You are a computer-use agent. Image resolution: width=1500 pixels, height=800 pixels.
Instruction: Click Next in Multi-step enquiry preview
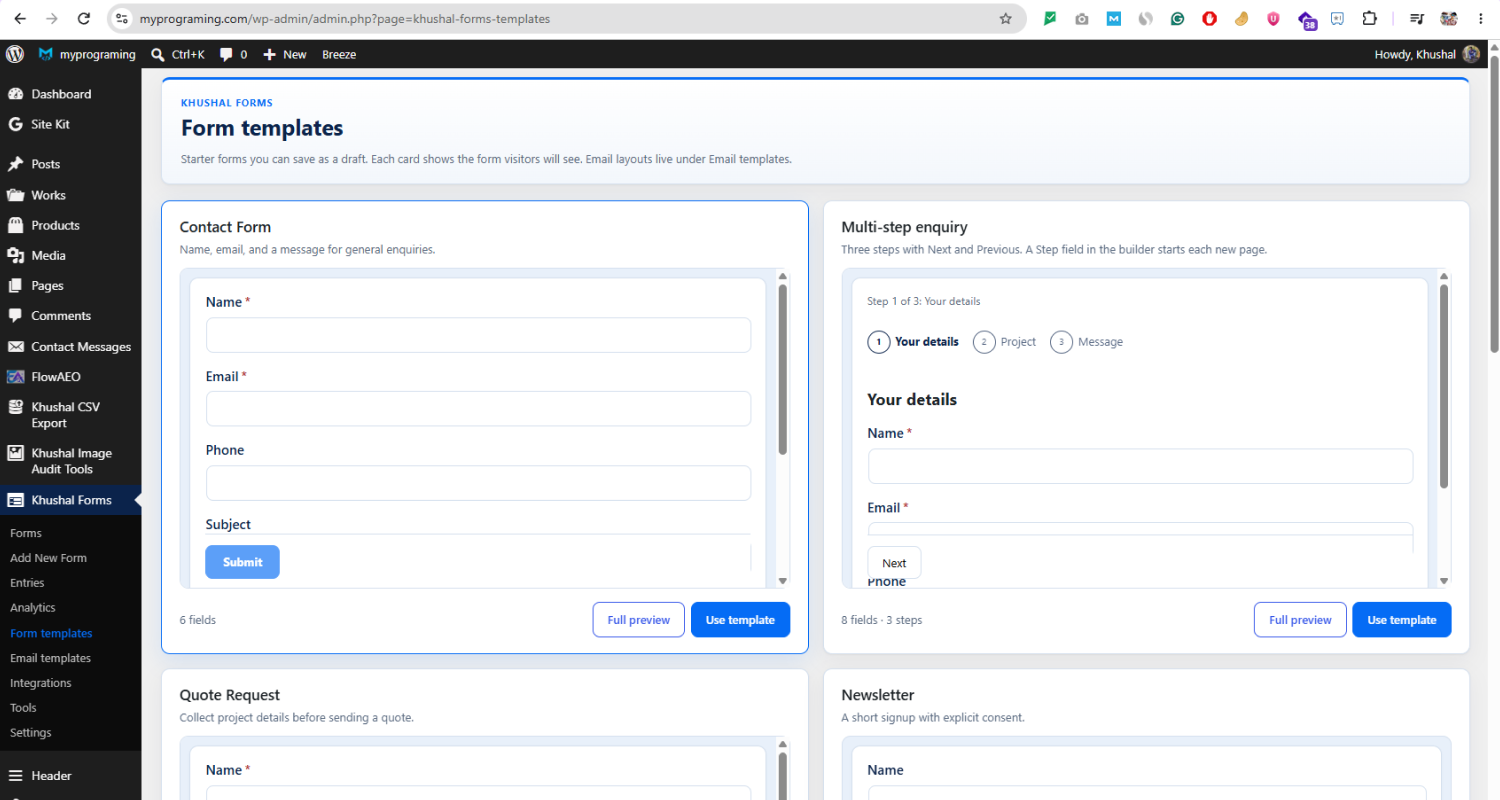[x=894, y=563]
